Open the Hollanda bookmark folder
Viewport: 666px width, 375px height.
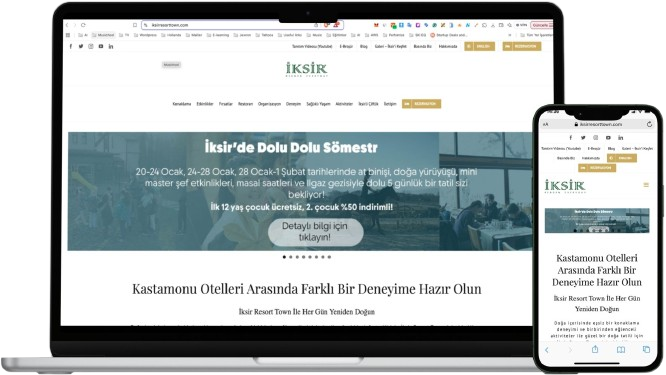171,35
